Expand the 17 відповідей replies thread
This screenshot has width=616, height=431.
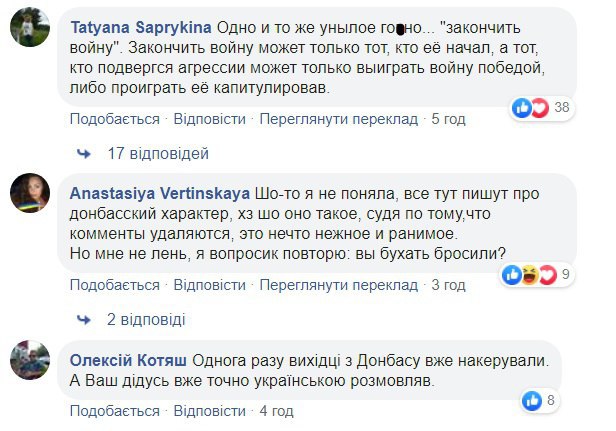(x=157, y=154)
